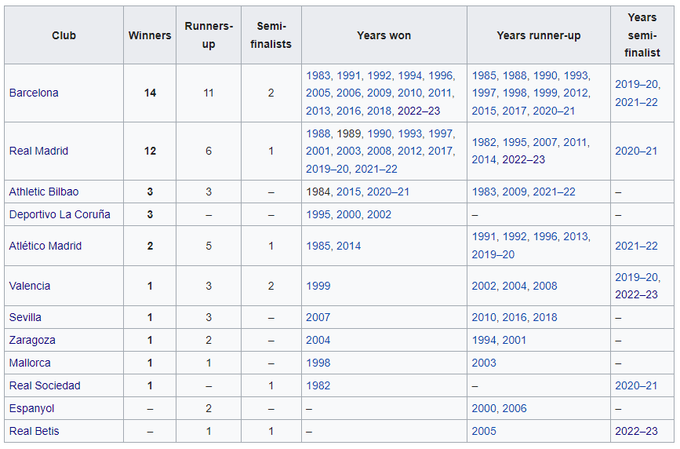Select the Atlético Madrid club link

tap(46, 246)
